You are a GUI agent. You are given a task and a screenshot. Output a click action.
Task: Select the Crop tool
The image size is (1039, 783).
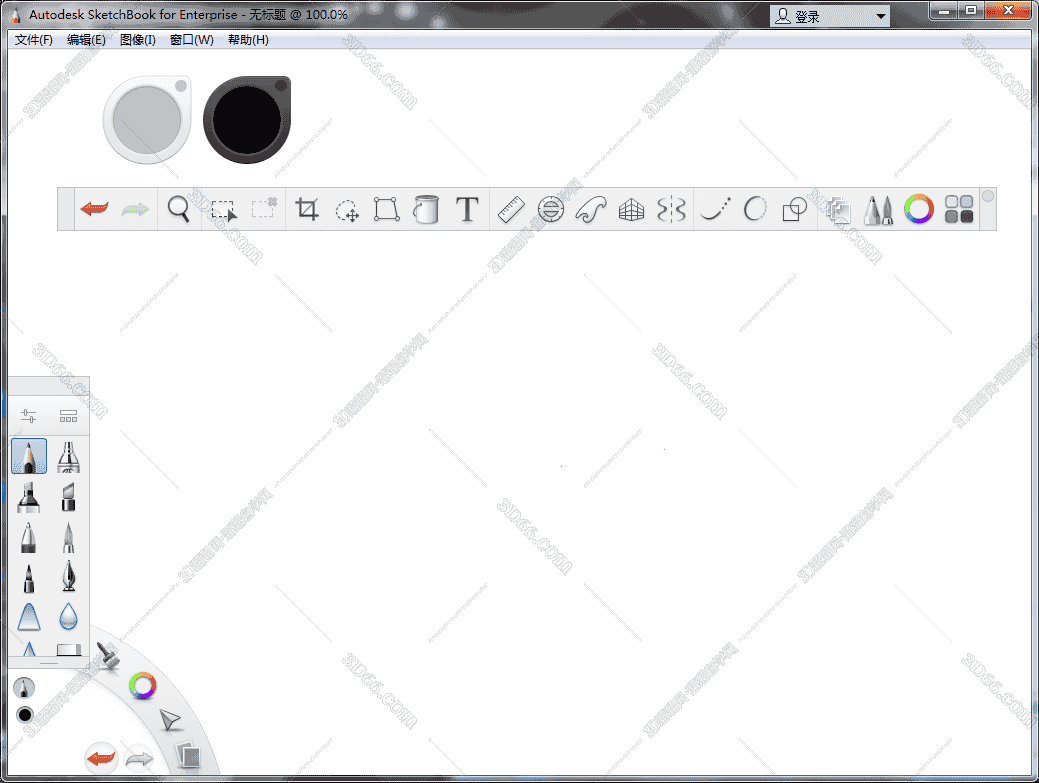coord(306,210)
